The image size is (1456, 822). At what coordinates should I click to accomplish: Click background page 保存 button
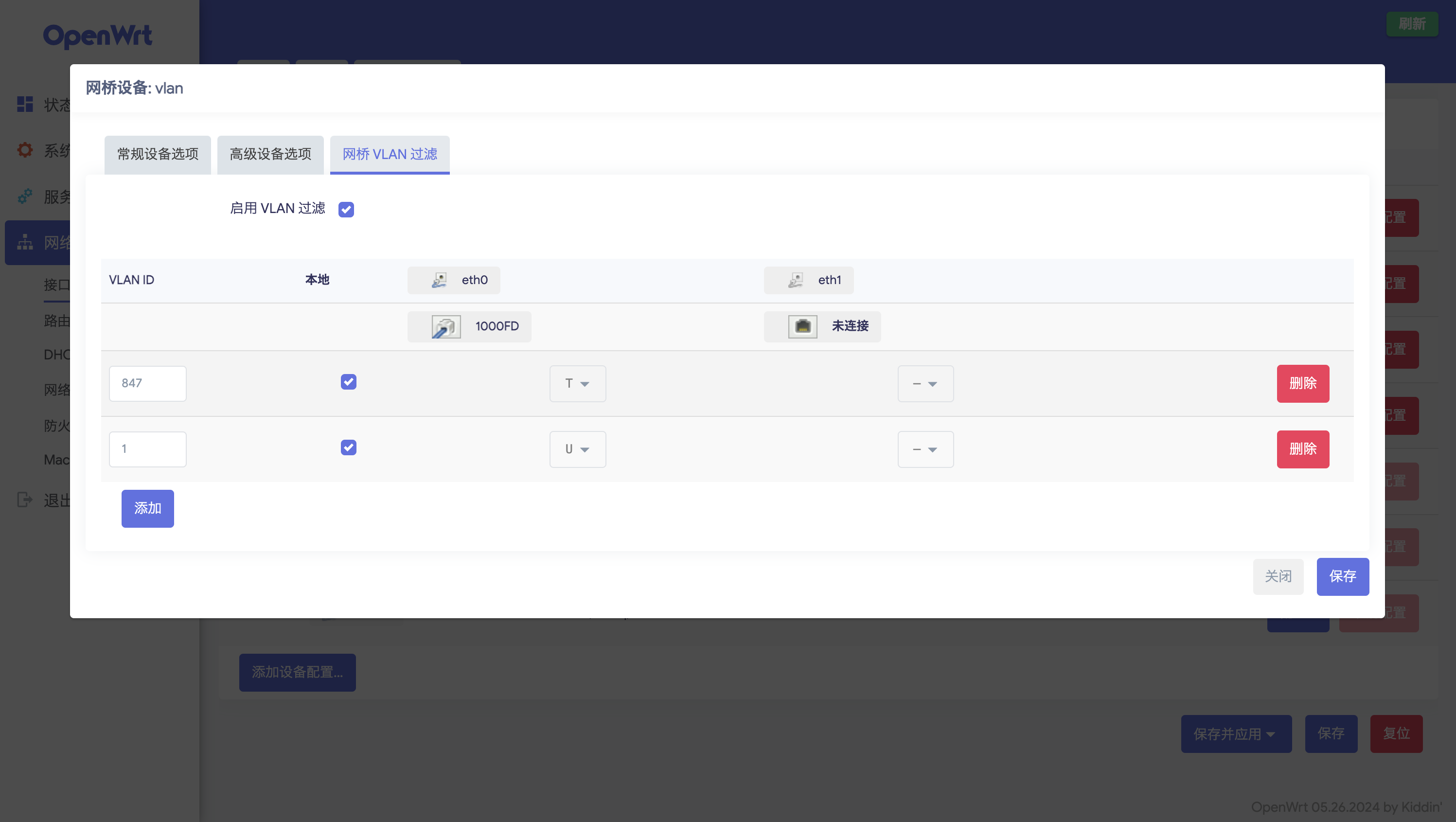pyautogui.click(x=1331, y=734)
